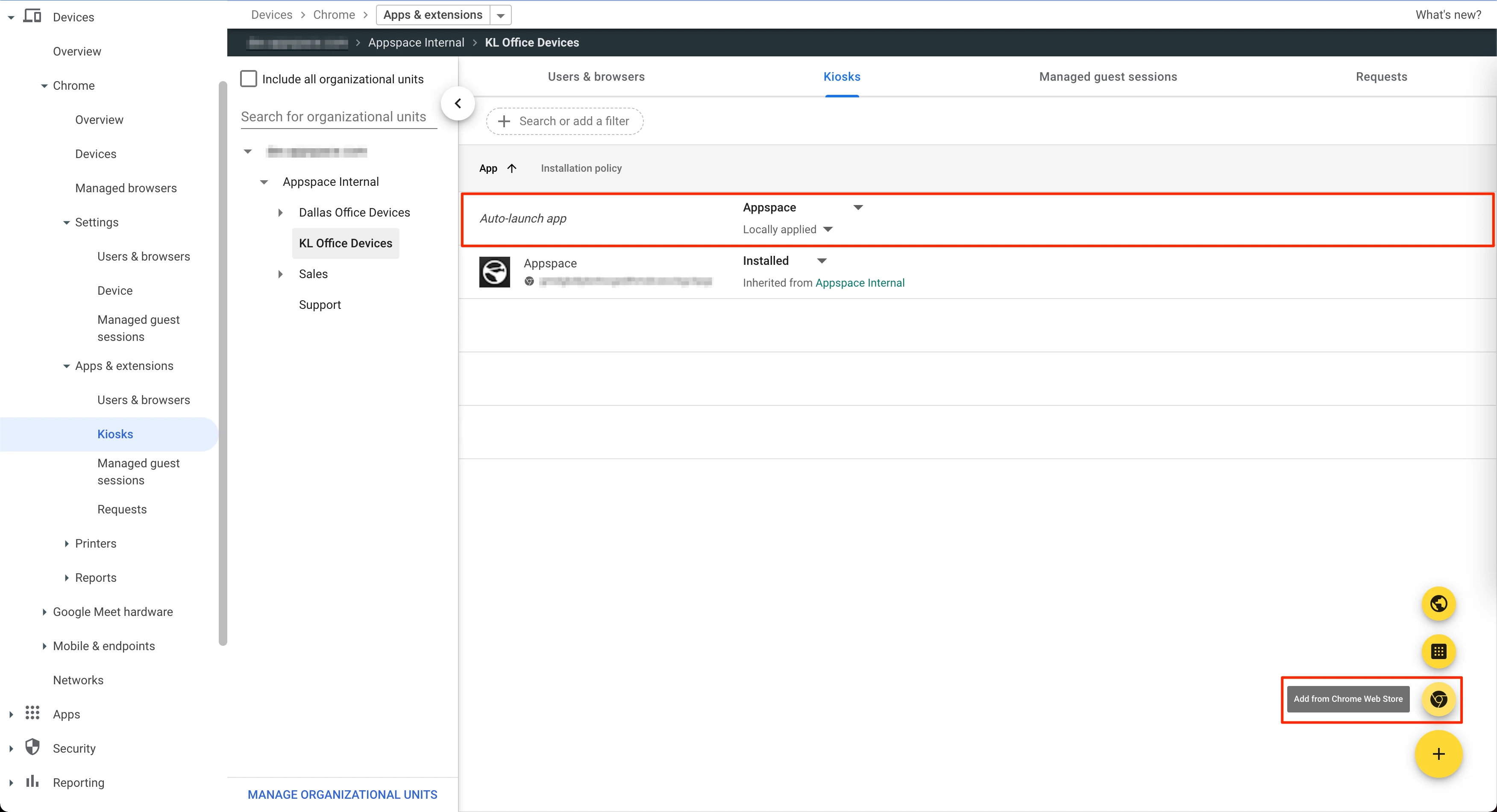Viewport: 1497px width, 812px height.
Task: Click Manage Organizational Units link
Action: [342, 794]
